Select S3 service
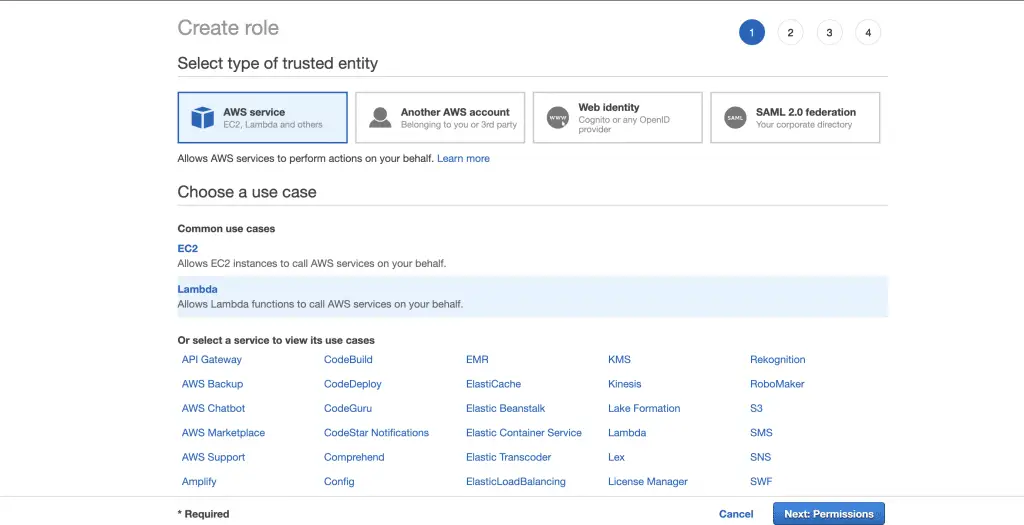1024x525 pixels. (756, 409)
